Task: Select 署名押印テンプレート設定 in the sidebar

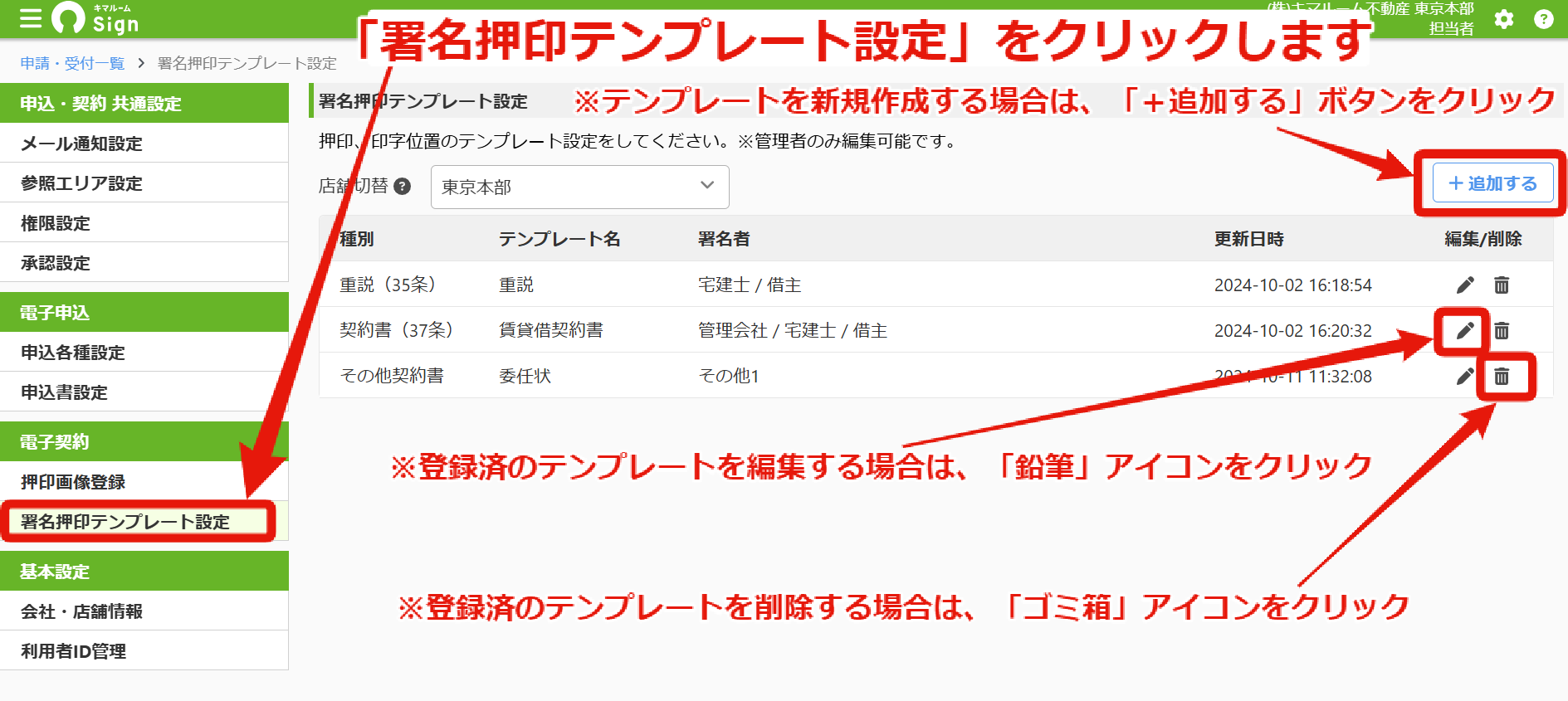Action: tap(144, 522)
